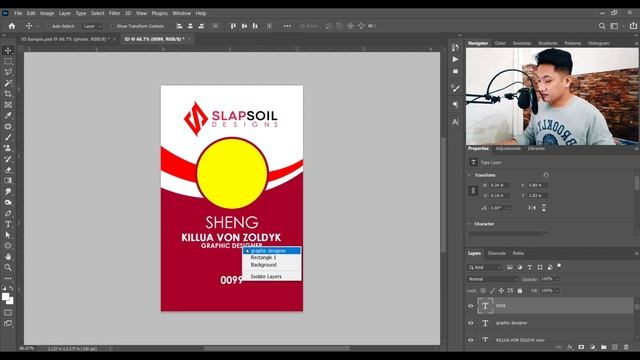Select the Rectangular Marquee tool
The height and width of the screenshot is (360, 640).
point(8,62)
